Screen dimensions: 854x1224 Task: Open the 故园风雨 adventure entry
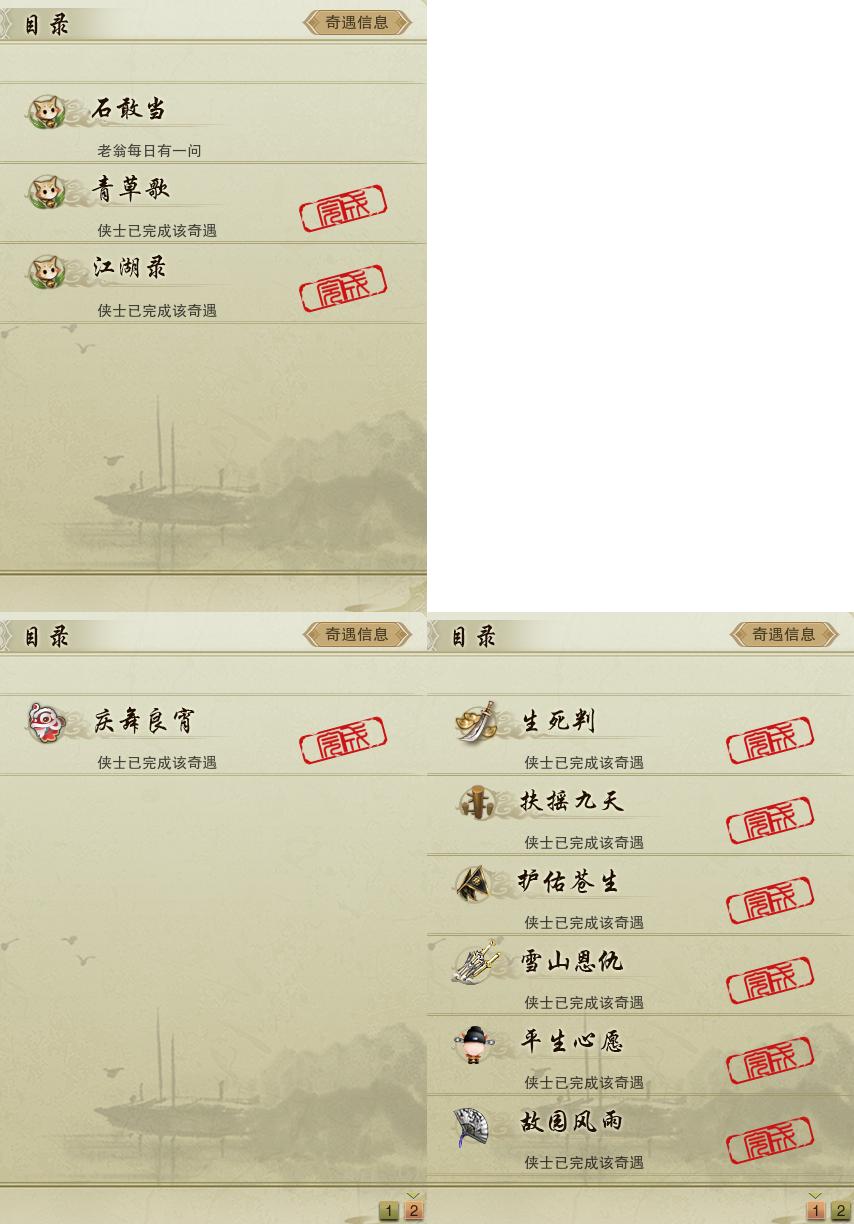click(x=640, y=1135)
